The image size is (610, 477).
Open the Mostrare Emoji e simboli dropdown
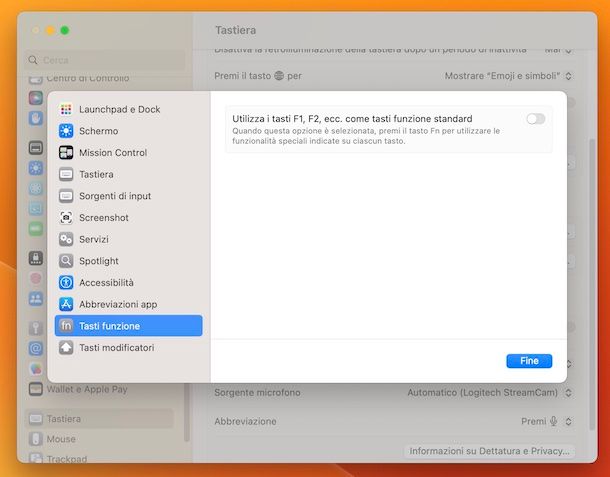pos(508,76)
